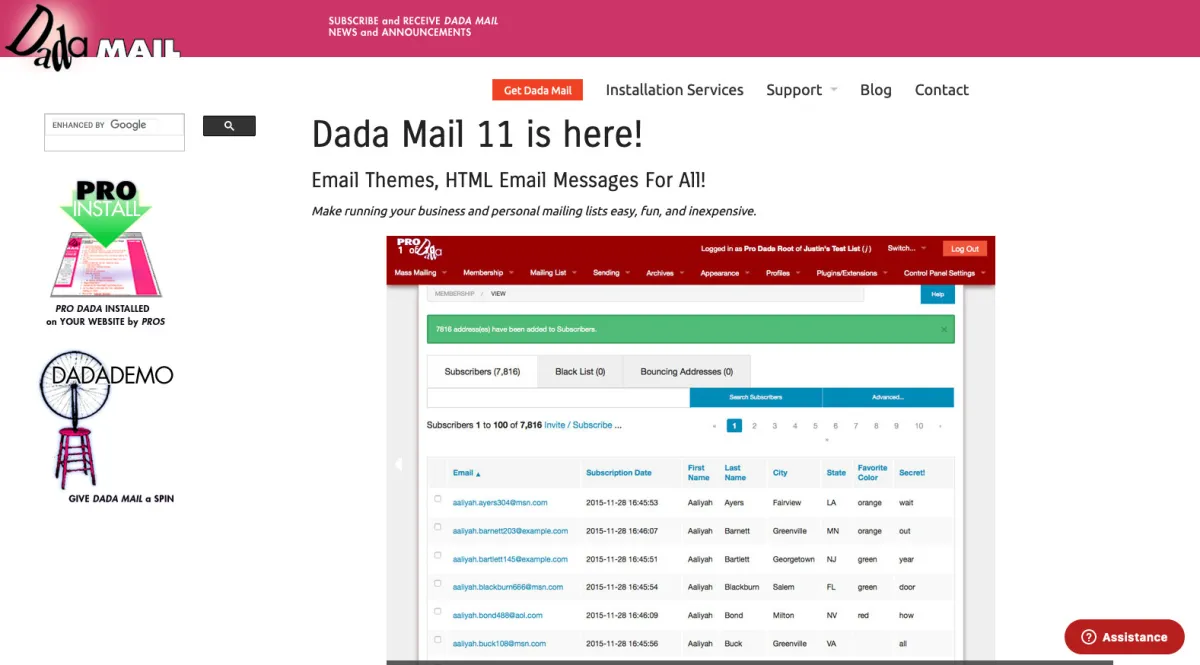Viewport: 1200px width, 665px height.
Task: Expand the Support dropdown in site navigation
Action: [801, 90]
